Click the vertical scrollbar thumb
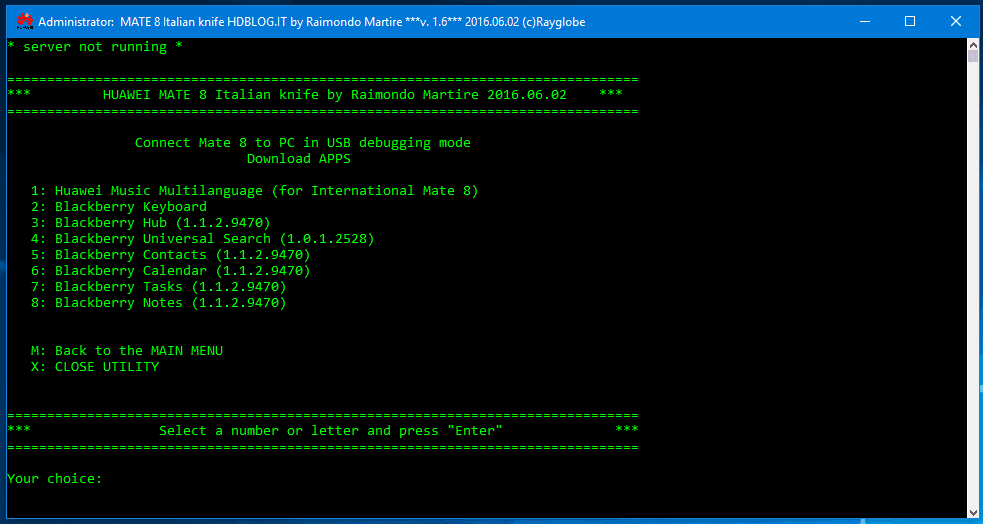This screenshot has height=524, width=983. point(972,57)
